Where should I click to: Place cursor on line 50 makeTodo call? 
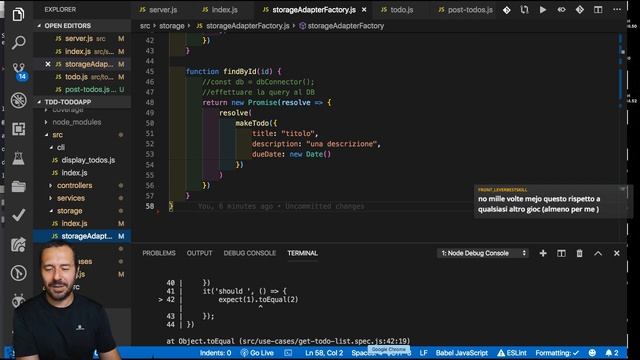256,123
